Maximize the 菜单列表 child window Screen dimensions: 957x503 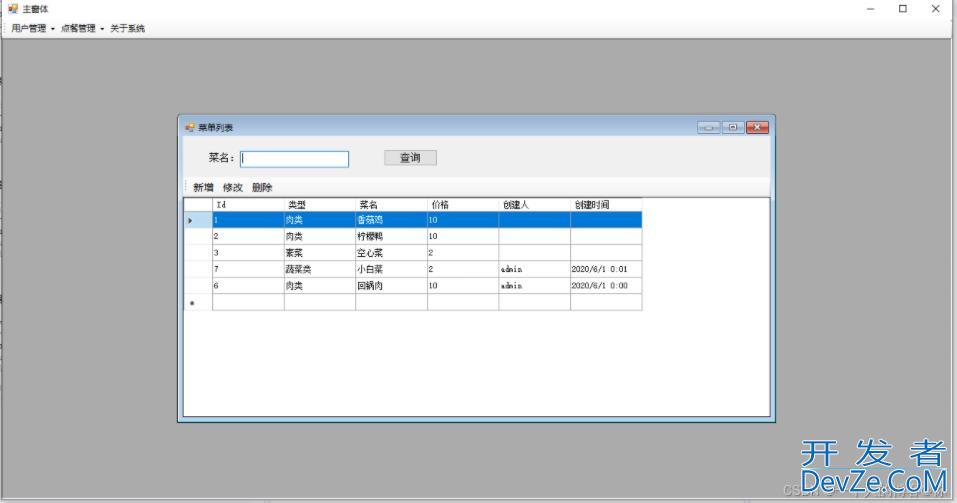point(733,128)
